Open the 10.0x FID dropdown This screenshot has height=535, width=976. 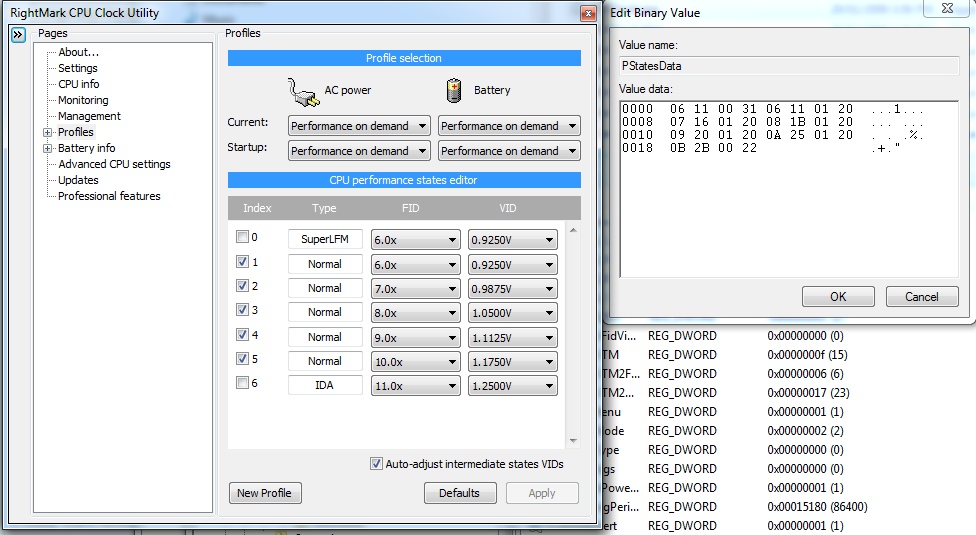415,361
